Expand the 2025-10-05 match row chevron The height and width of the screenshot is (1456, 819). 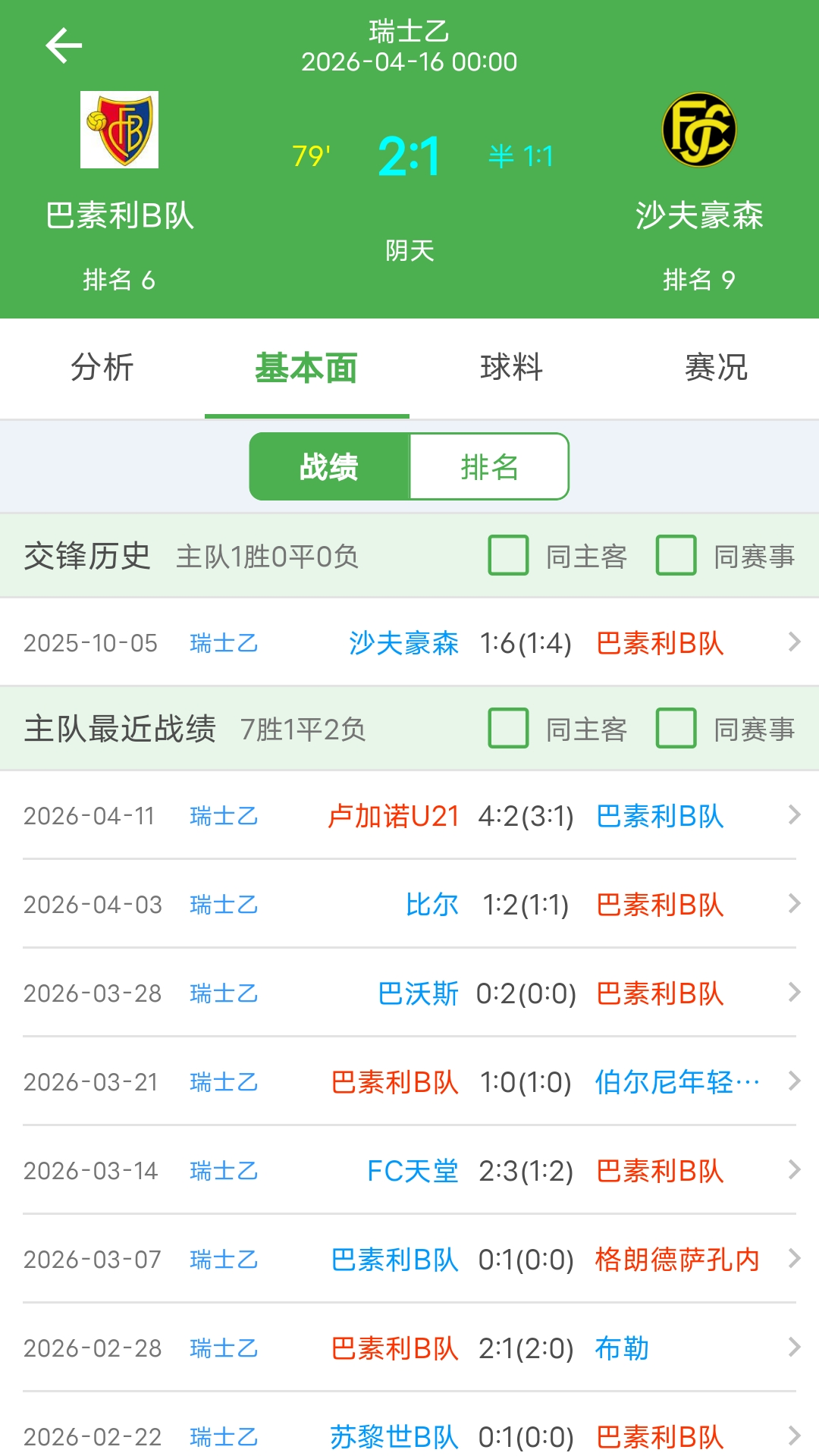(794, 642)
